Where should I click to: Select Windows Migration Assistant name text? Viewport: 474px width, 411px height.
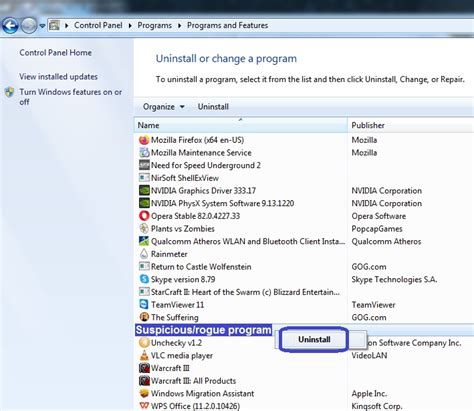[202, 393]
